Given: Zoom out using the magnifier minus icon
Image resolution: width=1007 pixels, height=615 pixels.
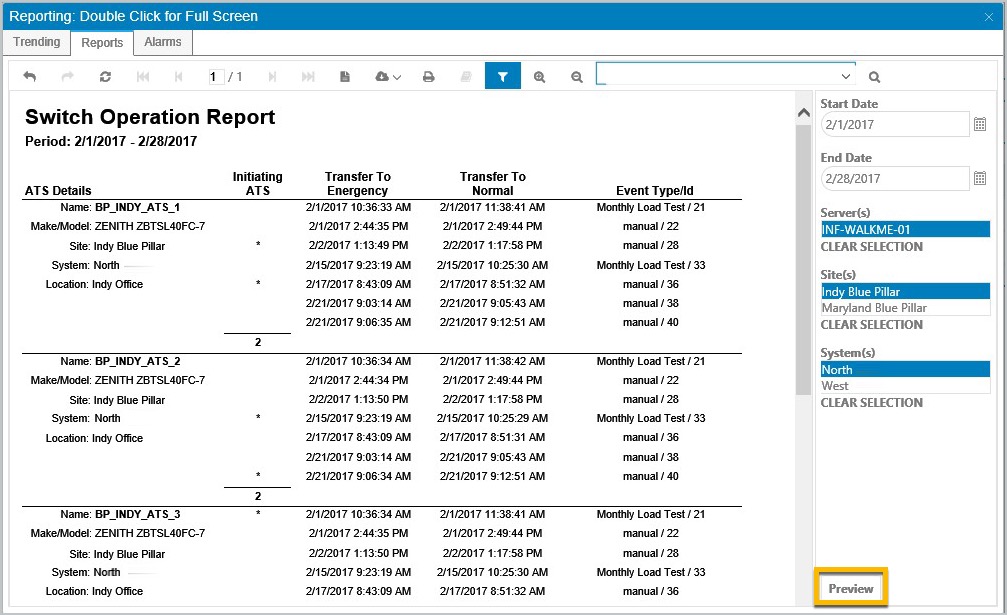Looking at the screenshot, I should click(x=577, y=77).
